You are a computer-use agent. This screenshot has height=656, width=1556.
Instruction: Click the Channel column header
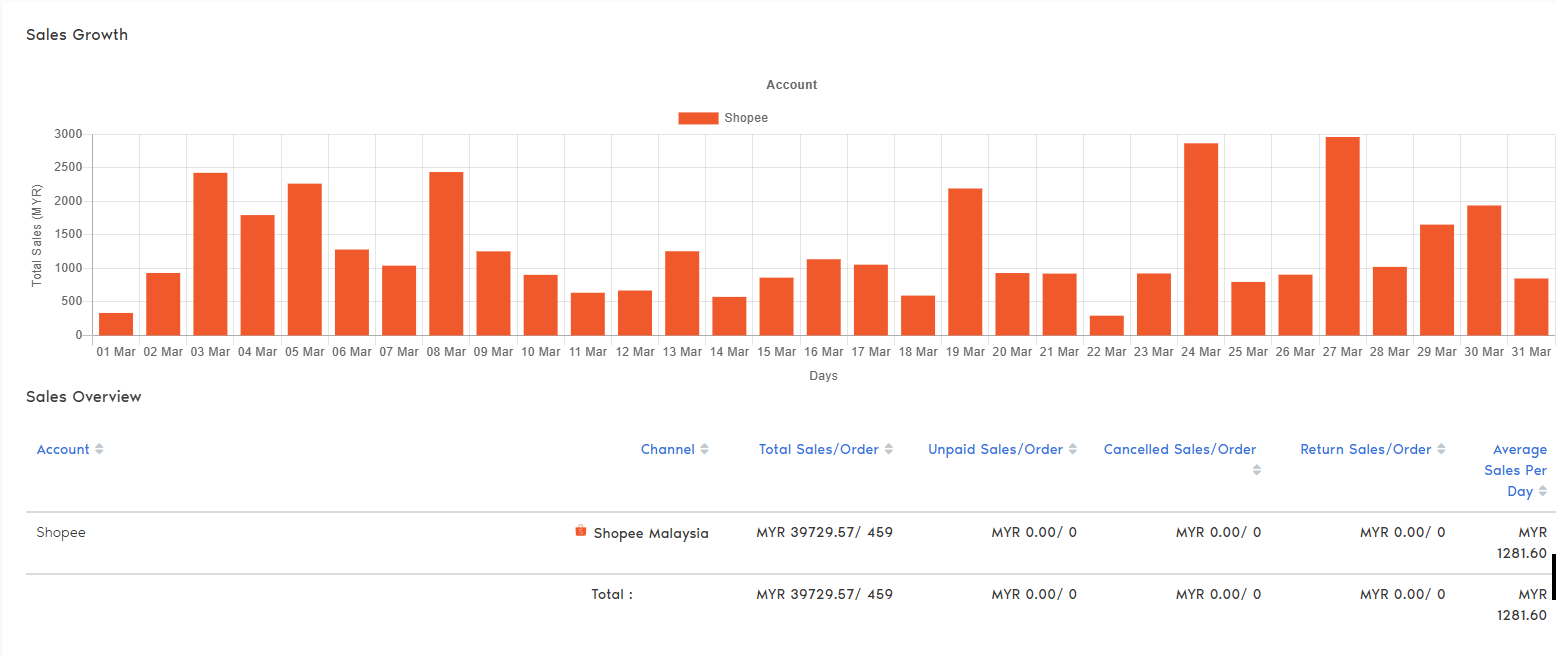[x=668, y=450]
